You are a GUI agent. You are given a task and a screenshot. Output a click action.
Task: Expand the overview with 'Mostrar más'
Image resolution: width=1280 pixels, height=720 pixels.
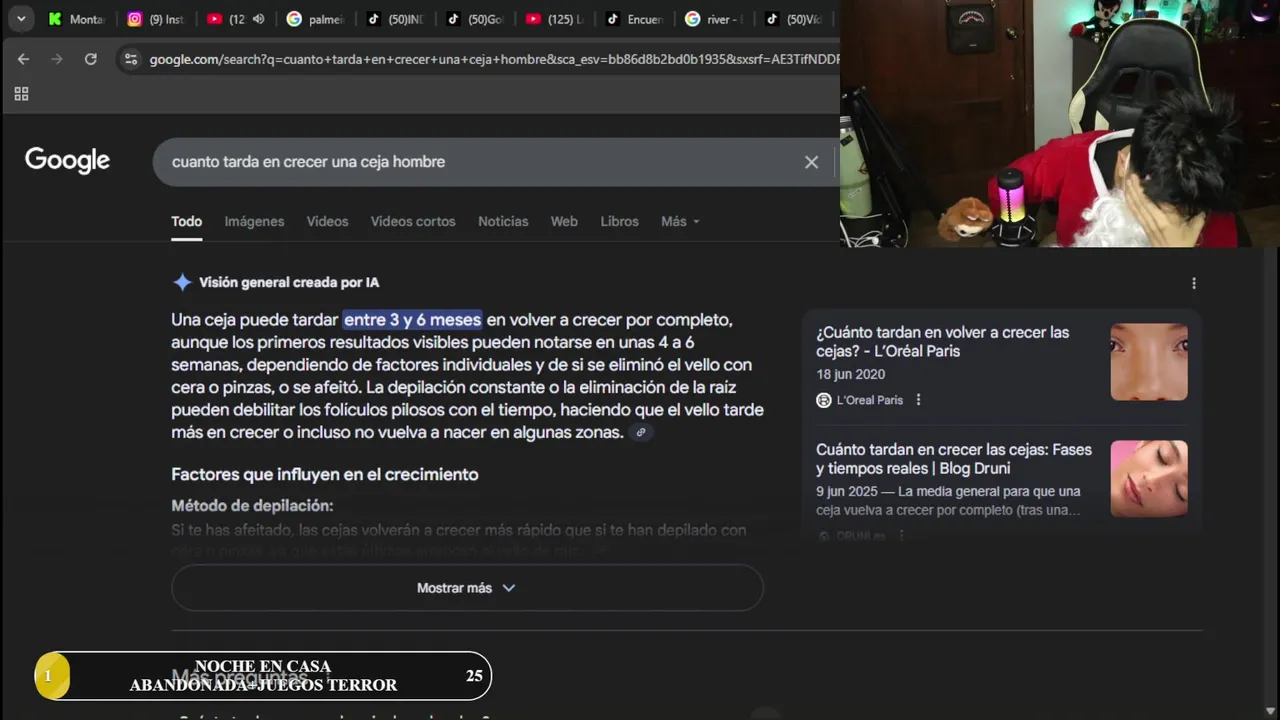[x=467, y=588]
